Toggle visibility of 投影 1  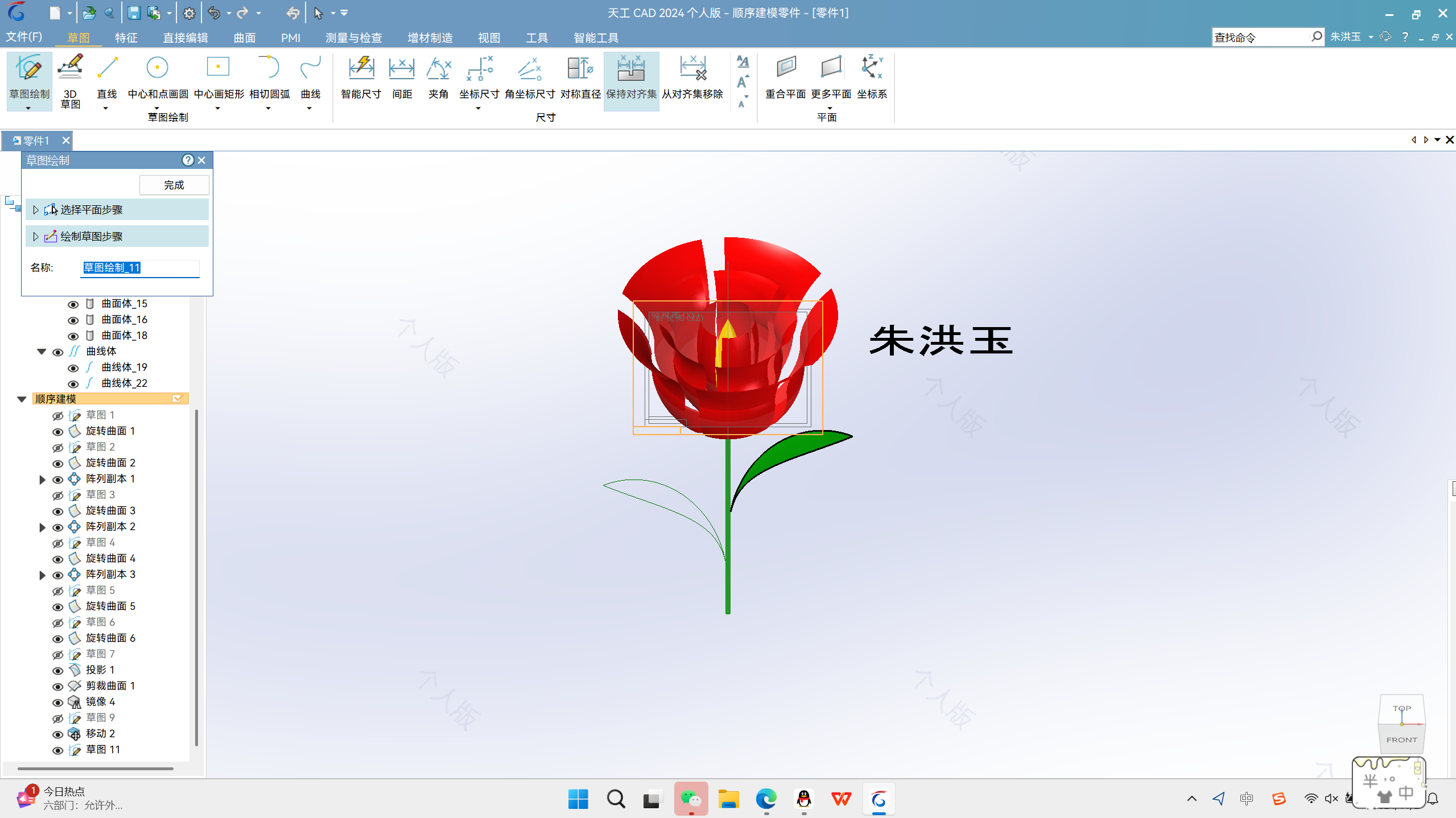point(57,671)
